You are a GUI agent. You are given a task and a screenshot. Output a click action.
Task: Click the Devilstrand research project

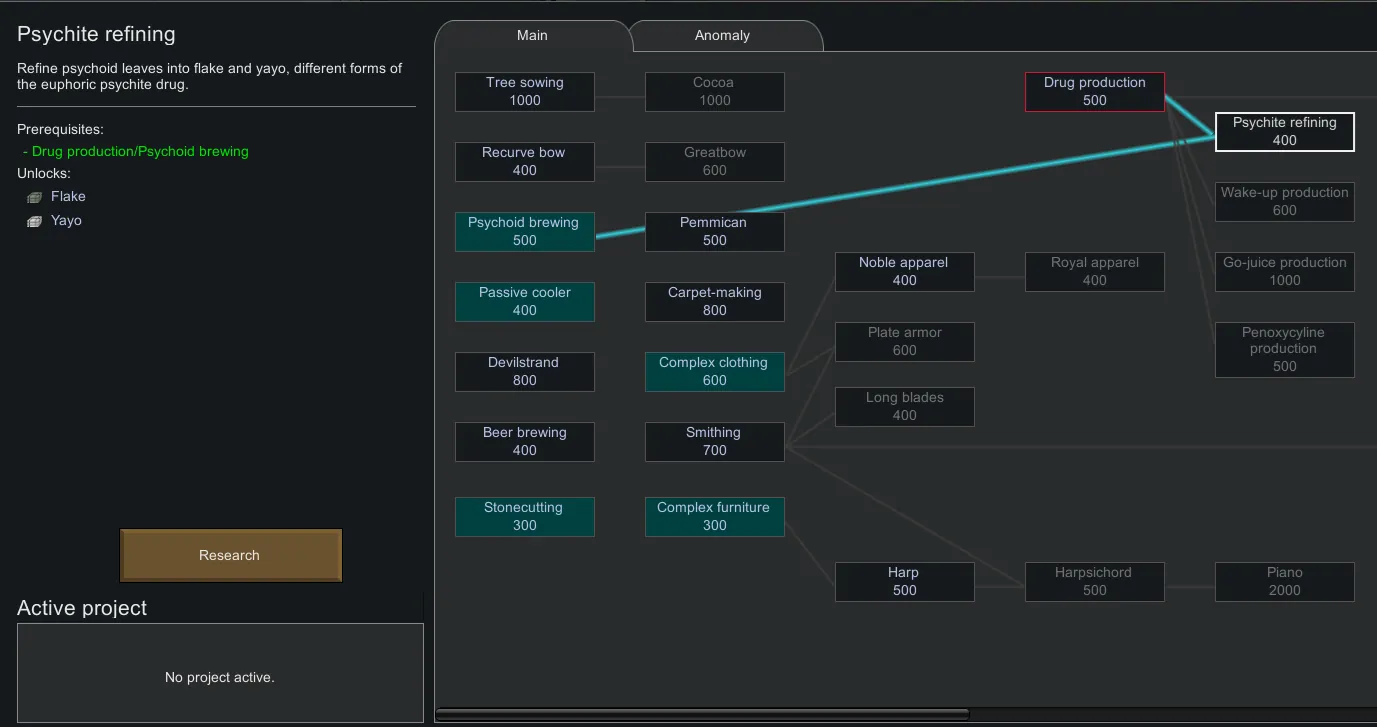524,372
